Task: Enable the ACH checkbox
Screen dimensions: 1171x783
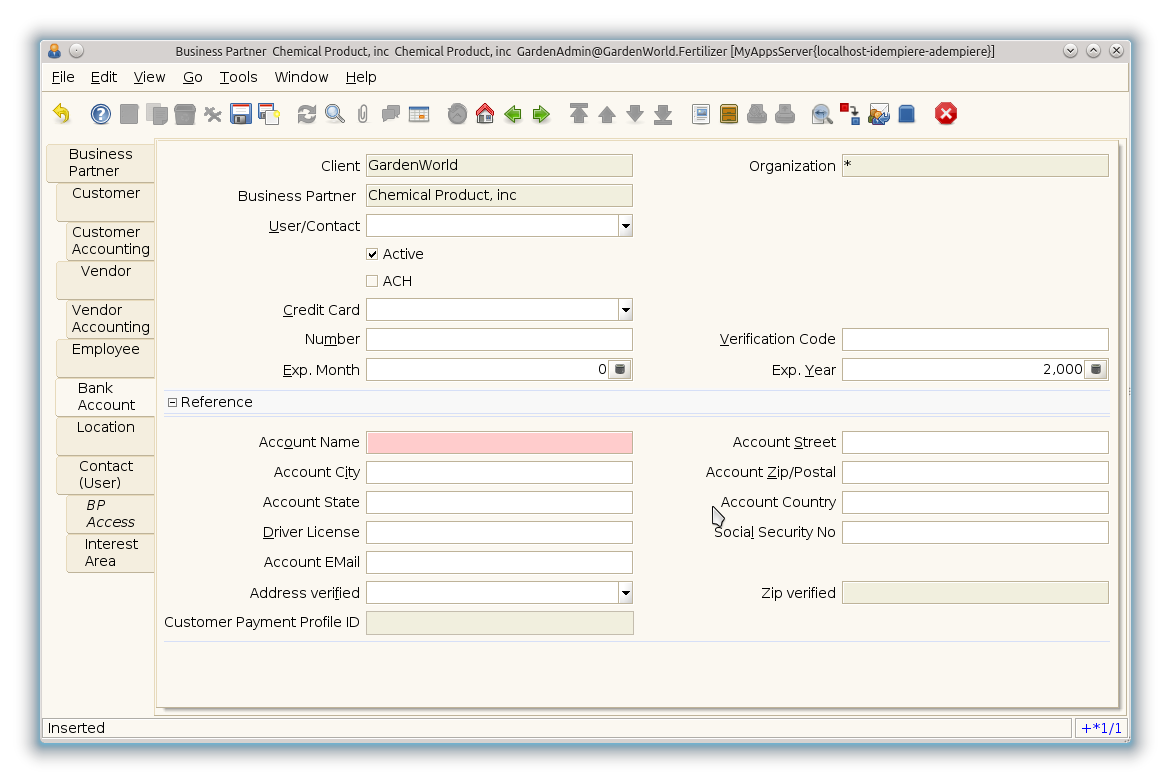Action: [x=372, y=281]
